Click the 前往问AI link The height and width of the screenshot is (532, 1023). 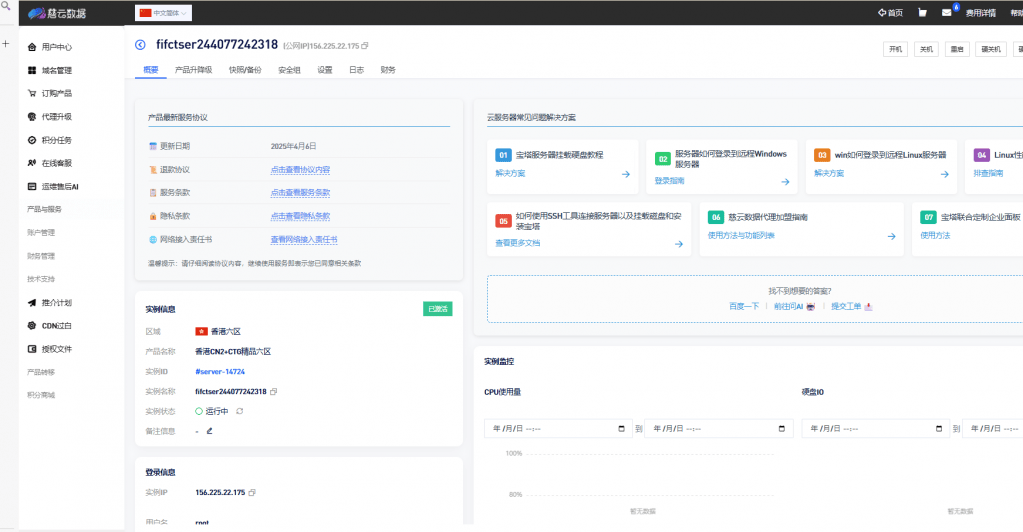[x=794, y=306]
